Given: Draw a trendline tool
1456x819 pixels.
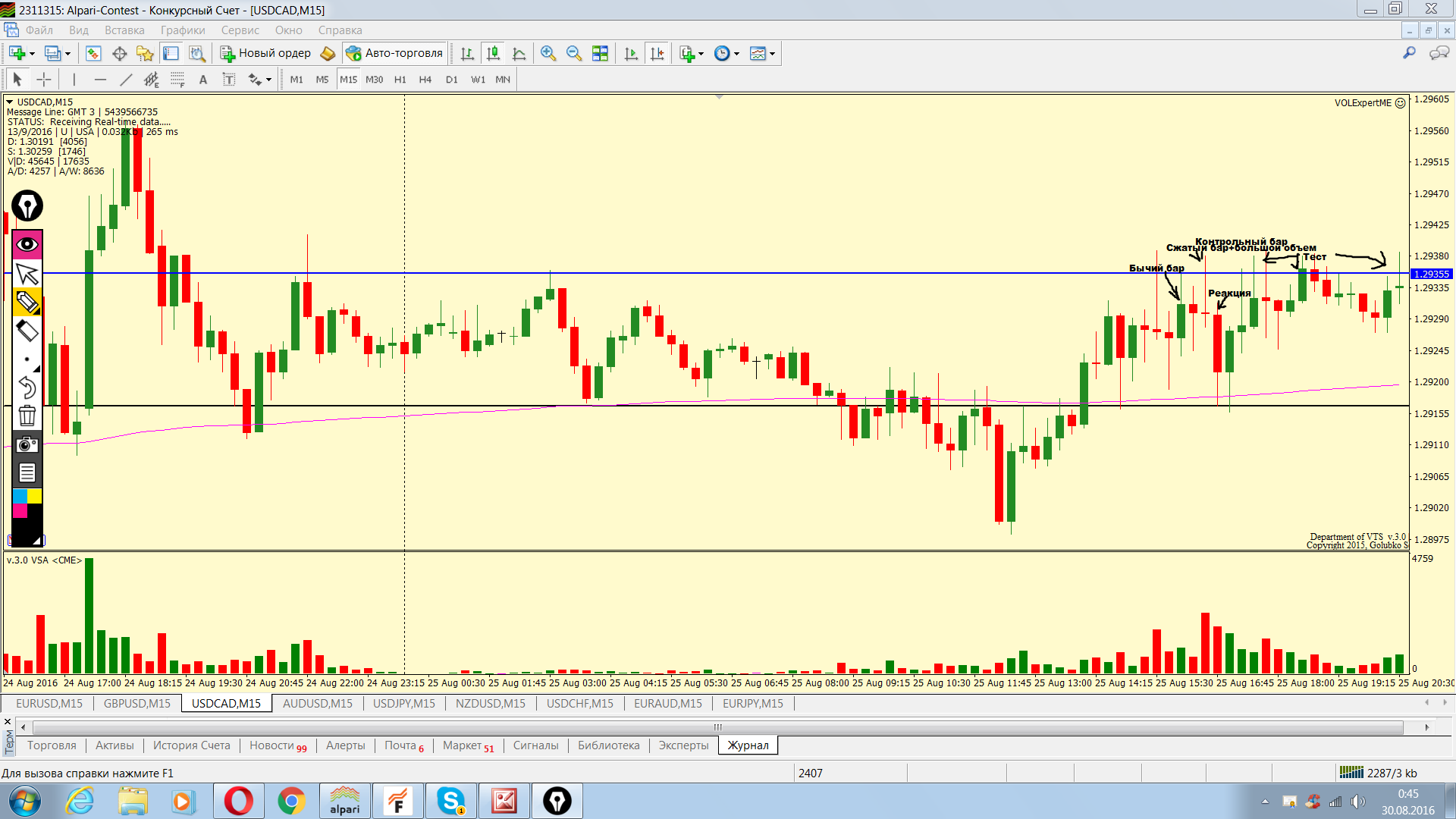Looking at the screenshot, I should pos(126,80).
